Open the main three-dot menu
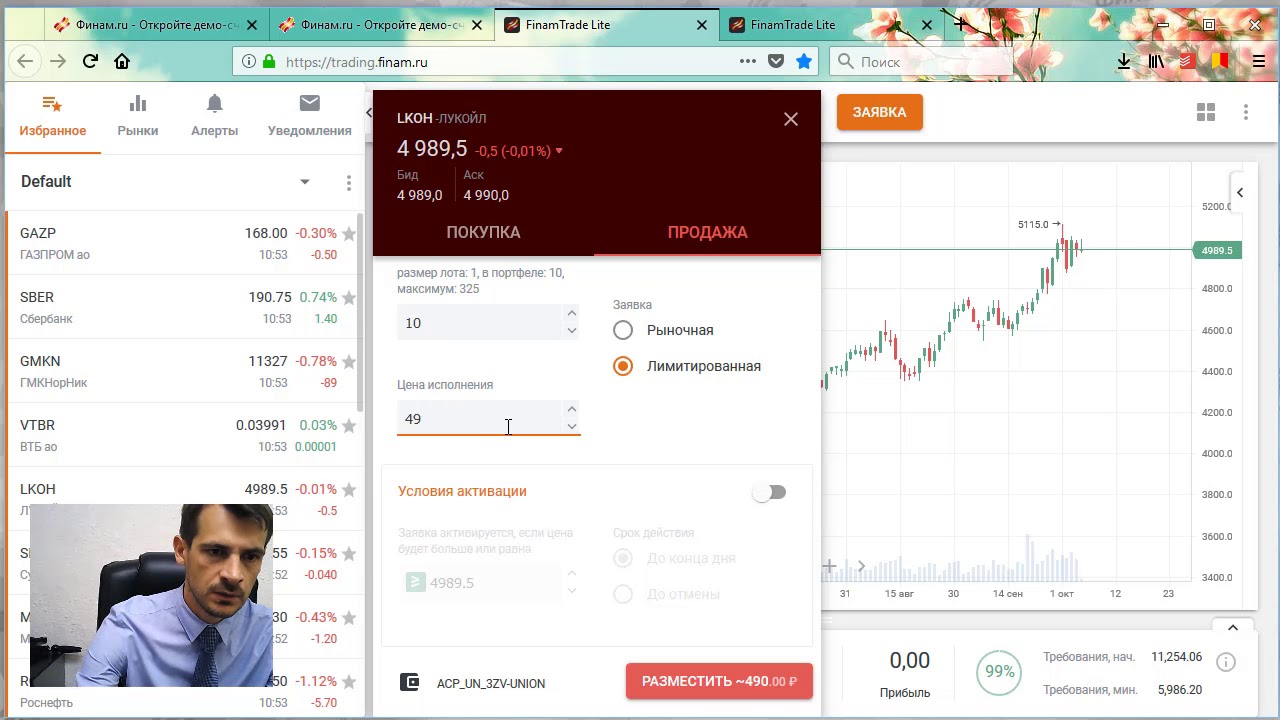 tap(1246, 112)
